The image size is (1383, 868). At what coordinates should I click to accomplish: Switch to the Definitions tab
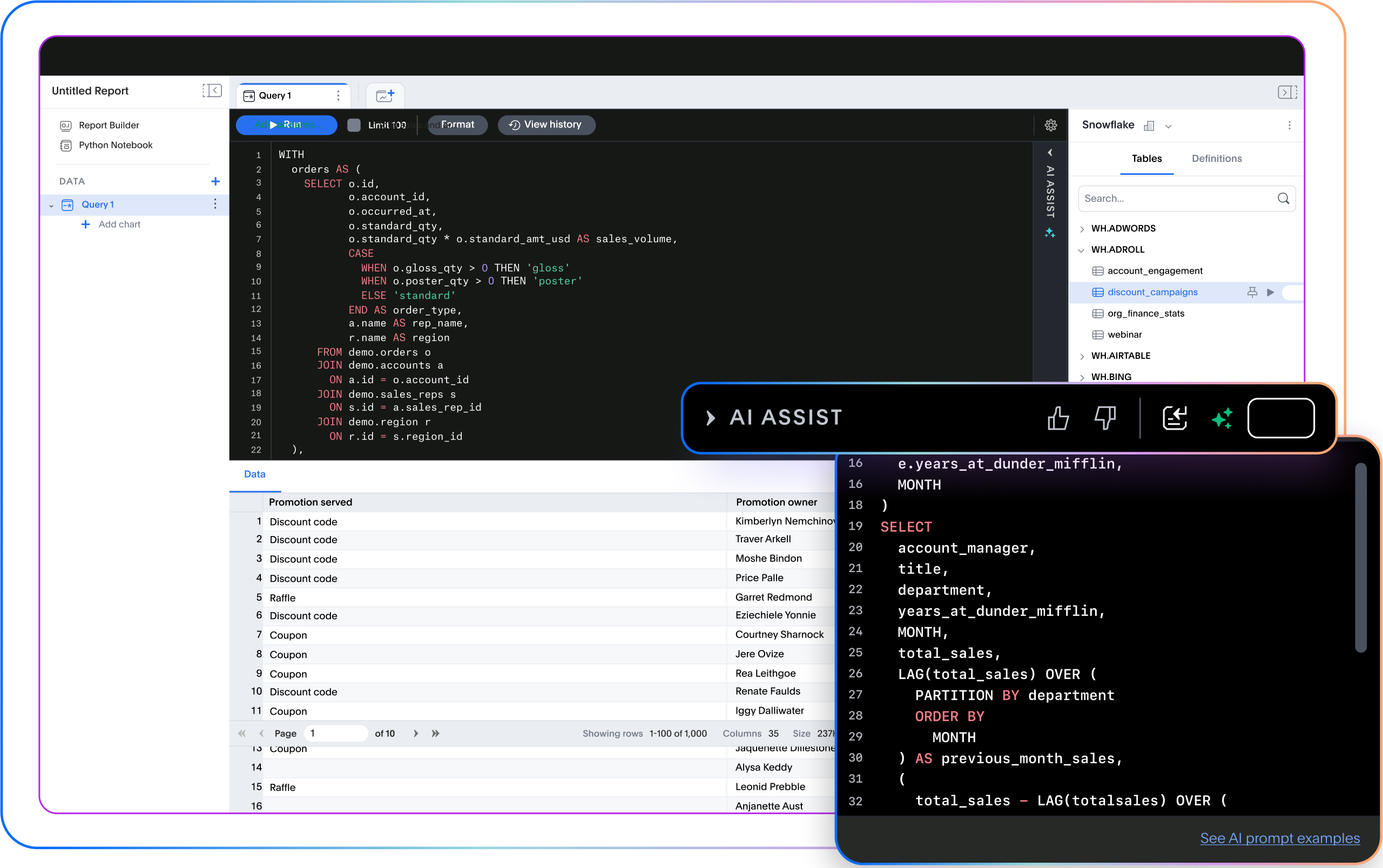[x=1216, y=159]
